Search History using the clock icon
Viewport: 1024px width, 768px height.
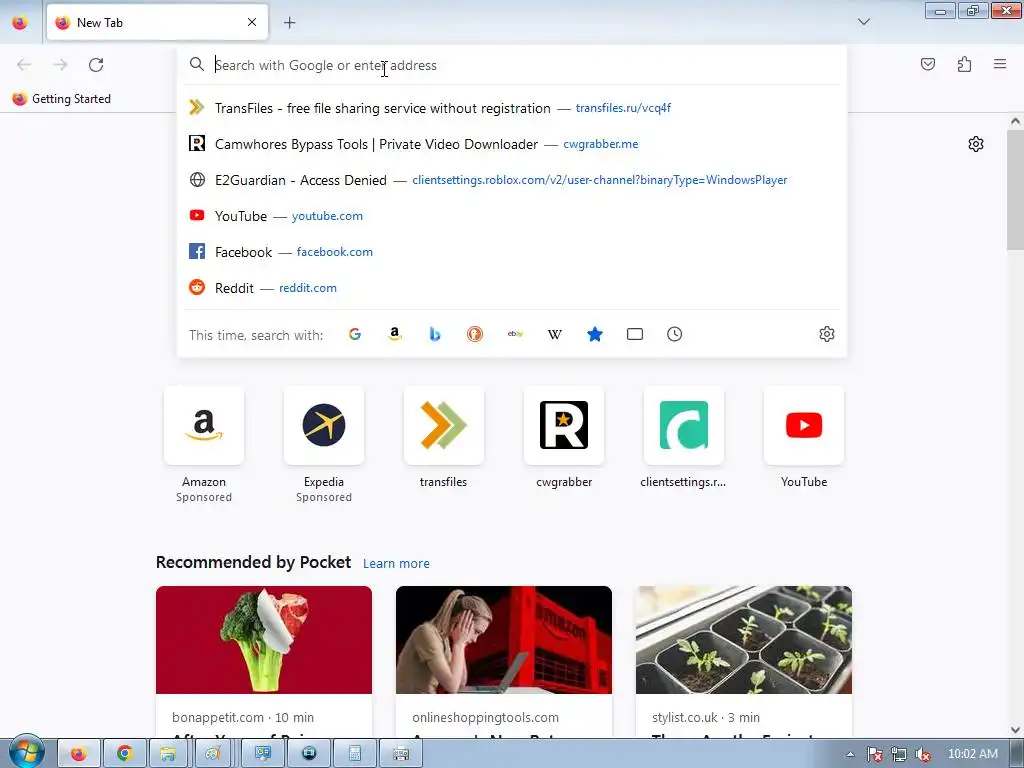click(x=675, y=334)
